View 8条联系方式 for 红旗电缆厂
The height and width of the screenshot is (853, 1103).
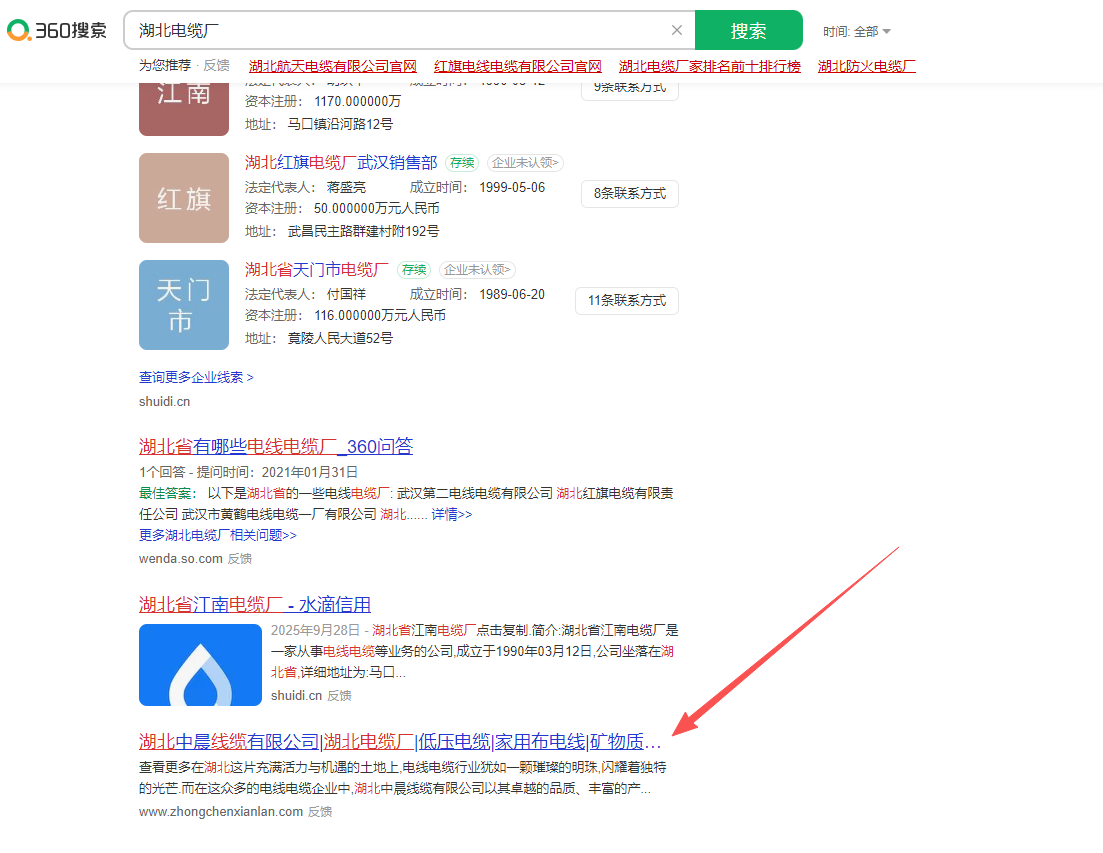pos(629,194)
